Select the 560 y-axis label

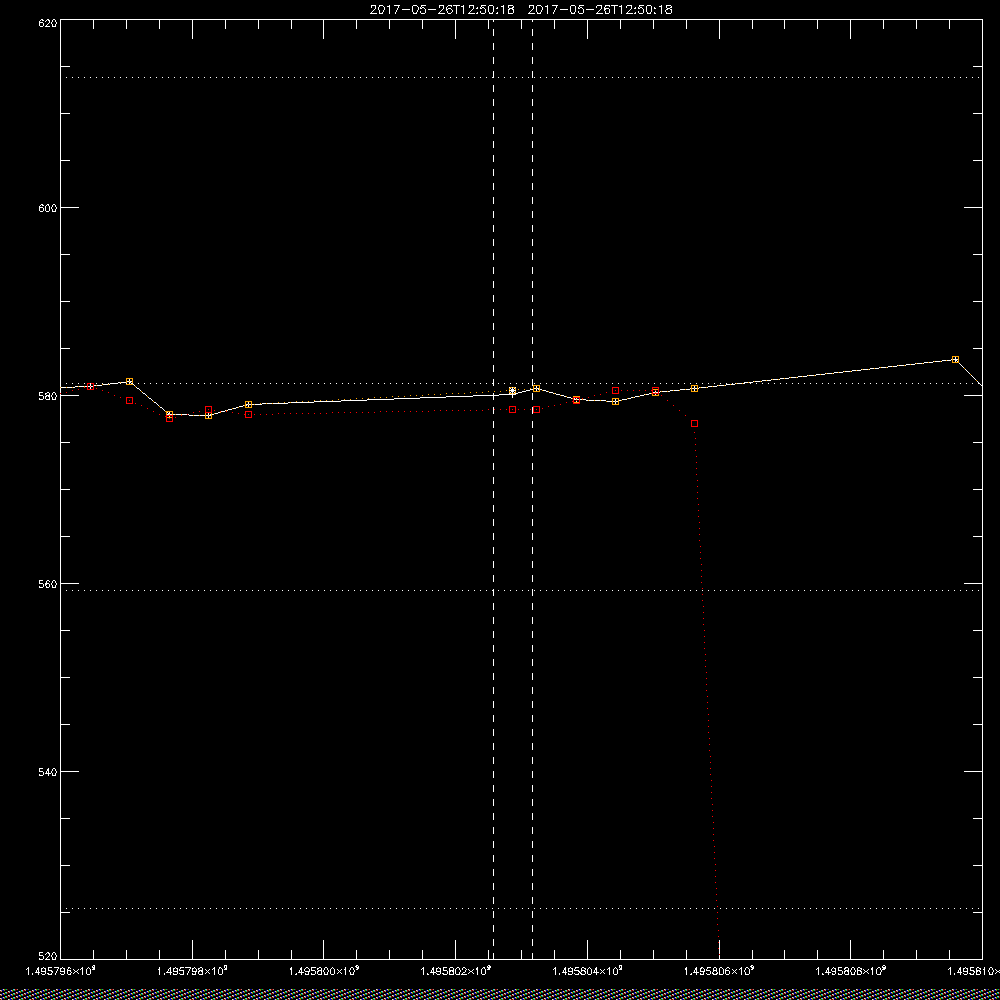[49, 584]
